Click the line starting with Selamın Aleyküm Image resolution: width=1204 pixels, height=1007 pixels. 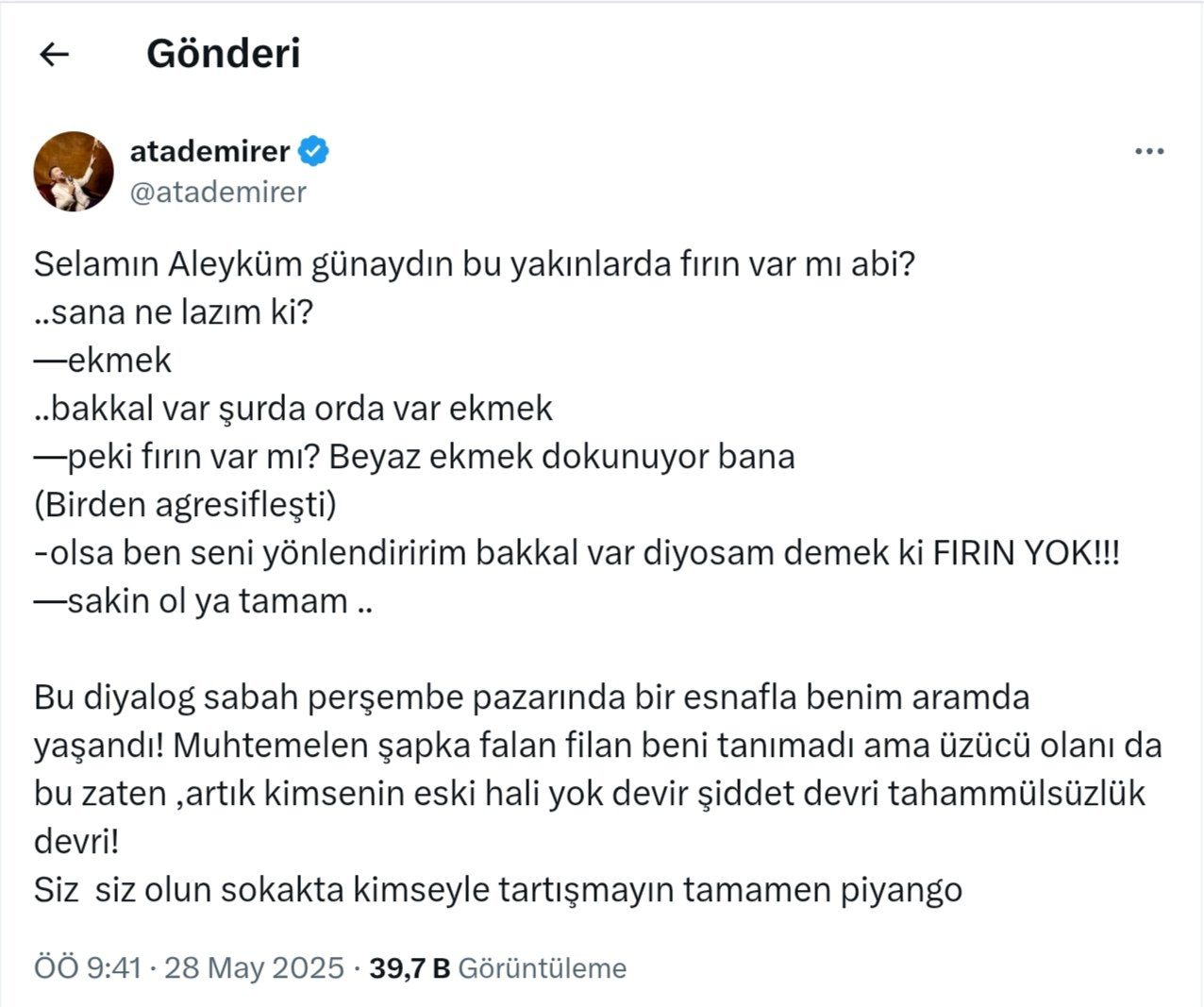click(474, 264)
